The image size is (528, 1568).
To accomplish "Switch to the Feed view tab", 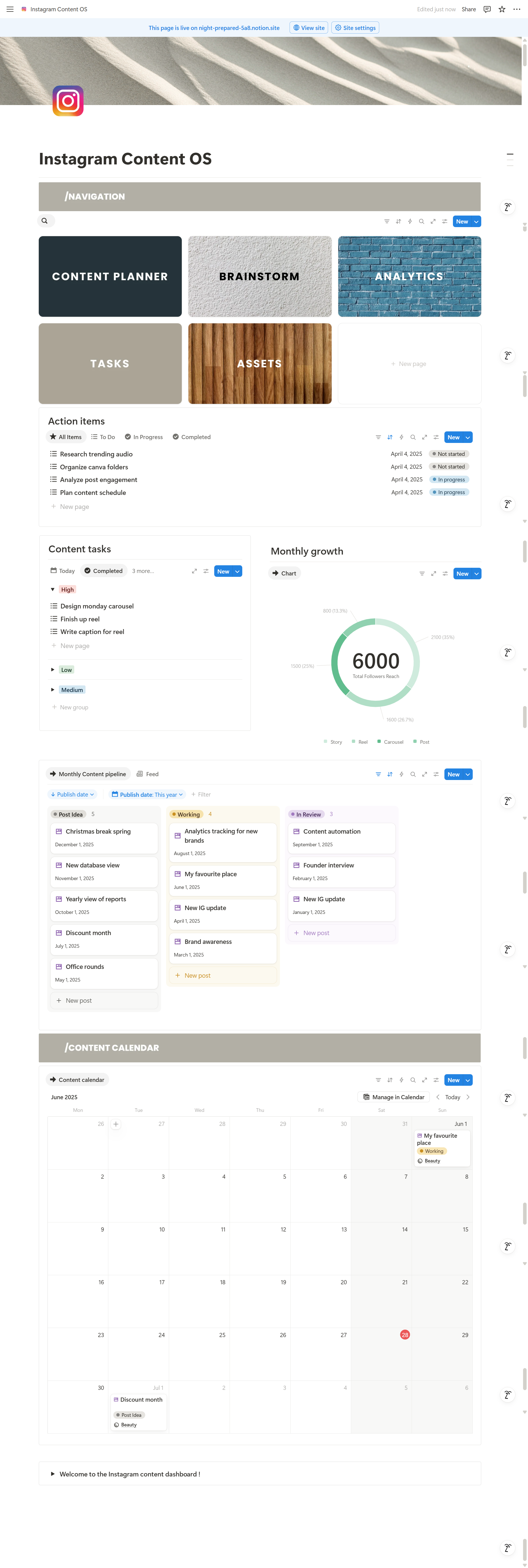I will click(x=147, y=774).
